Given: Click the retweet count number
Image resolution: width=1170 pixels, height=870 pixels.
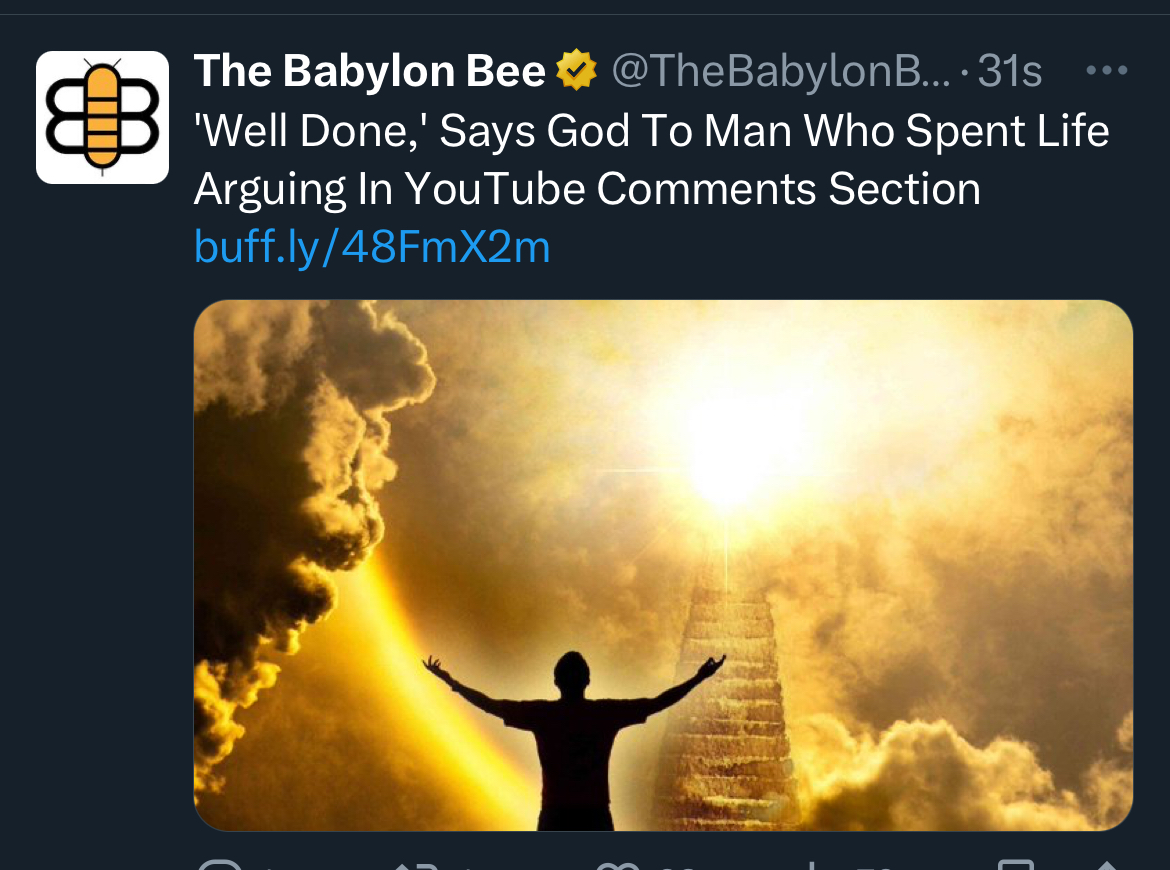Looking at the screenshot, I should (469, 868).
